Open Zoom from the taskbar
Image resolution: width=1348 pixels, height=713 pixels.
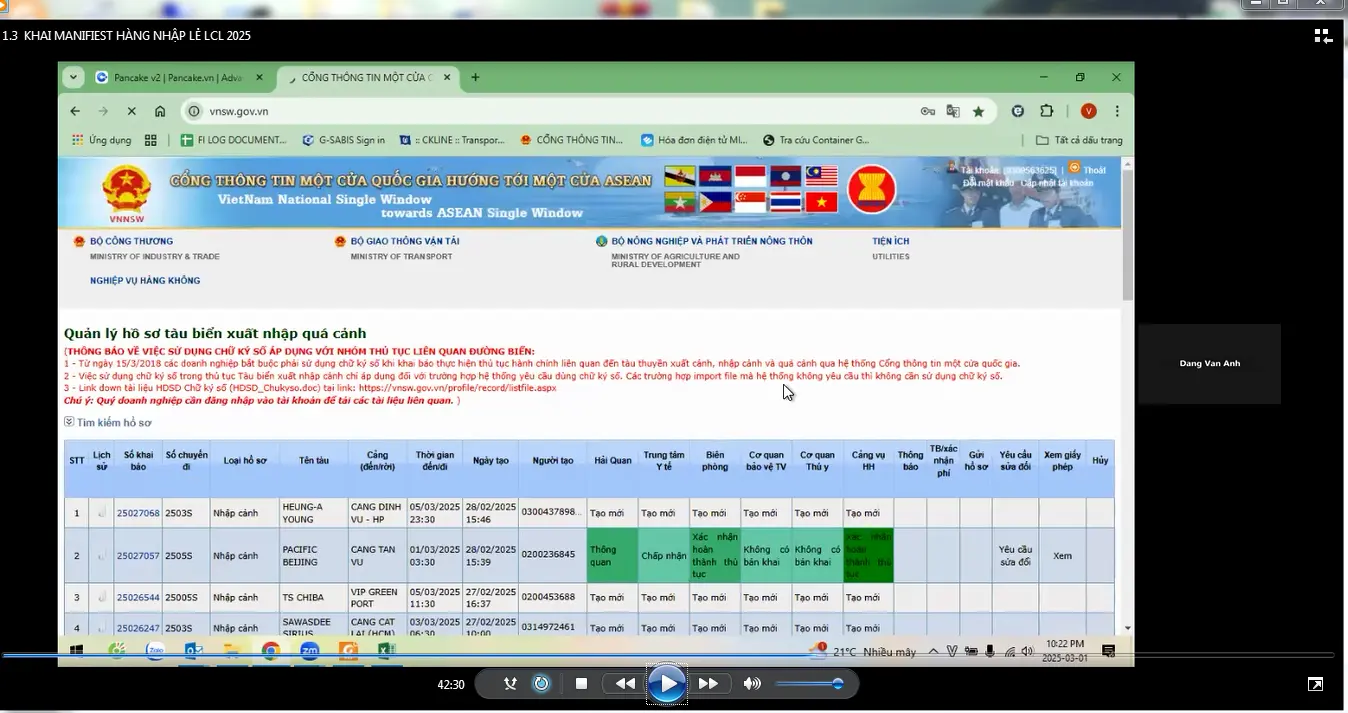(309, 651)
